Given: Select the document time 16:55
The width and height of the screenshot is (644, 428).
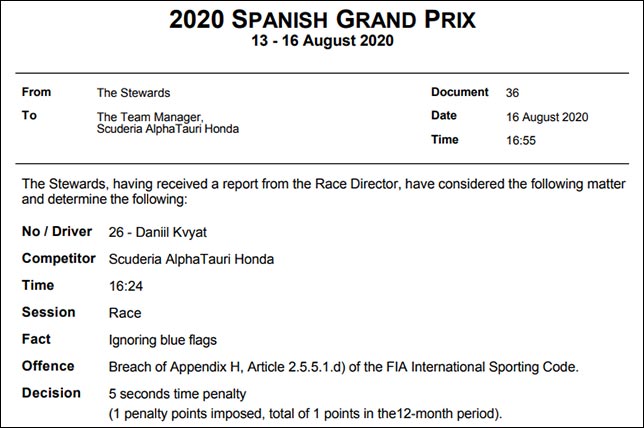Looking at the screenshot, I should point(521,140).
